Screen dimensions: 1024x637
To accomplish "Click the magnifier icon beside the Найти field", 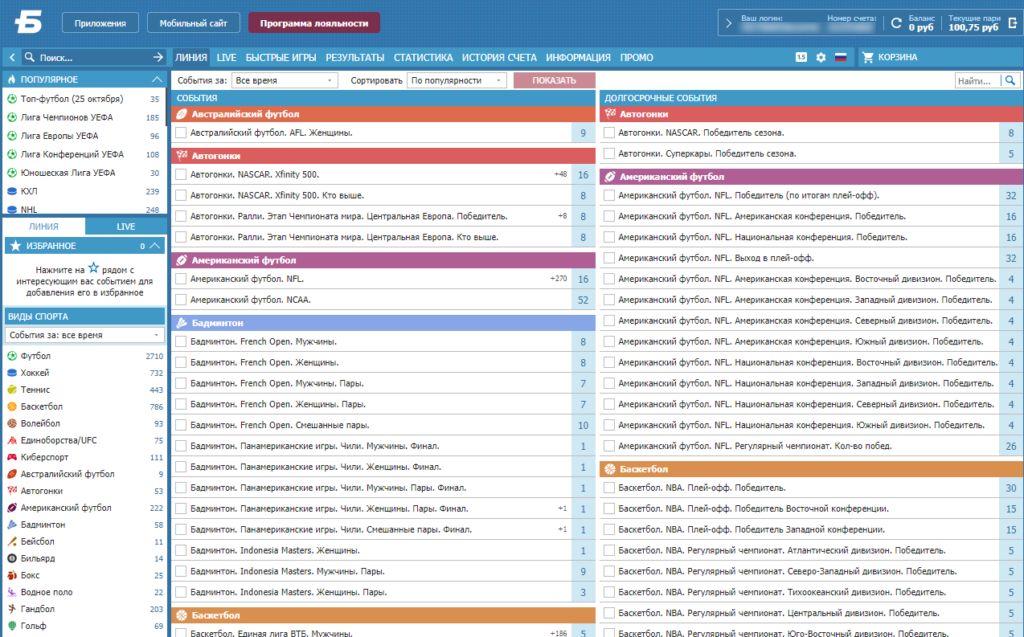I will click(x=1010, y=80).
